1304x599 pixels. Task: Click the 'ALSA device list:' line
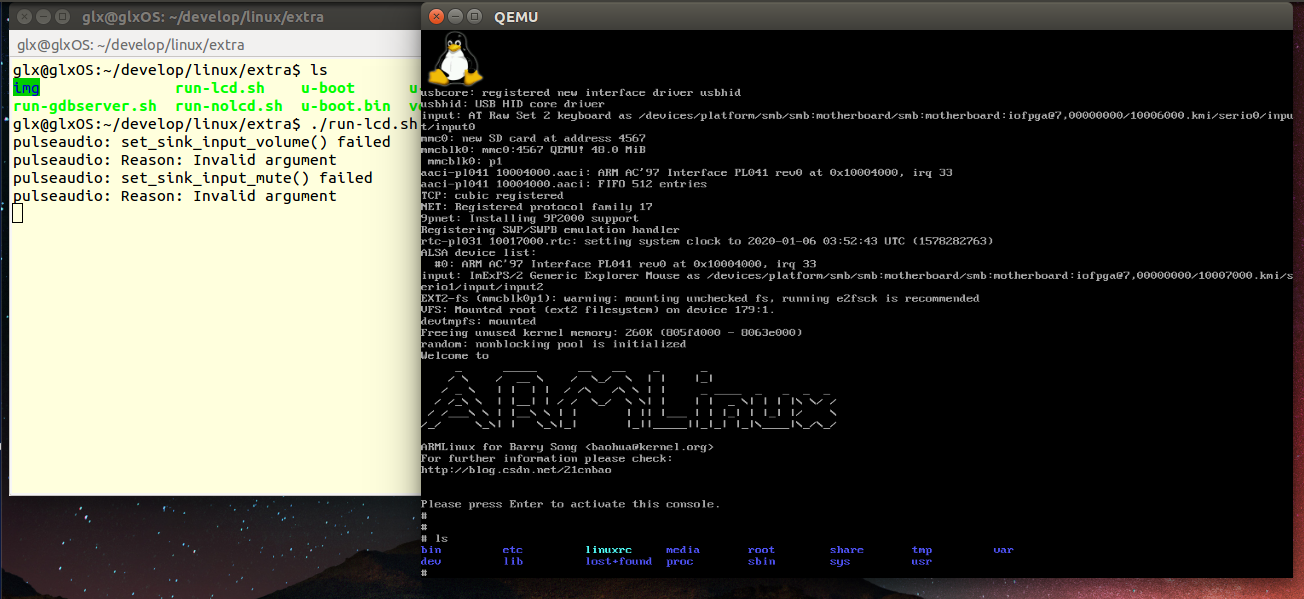click(477, 252)
